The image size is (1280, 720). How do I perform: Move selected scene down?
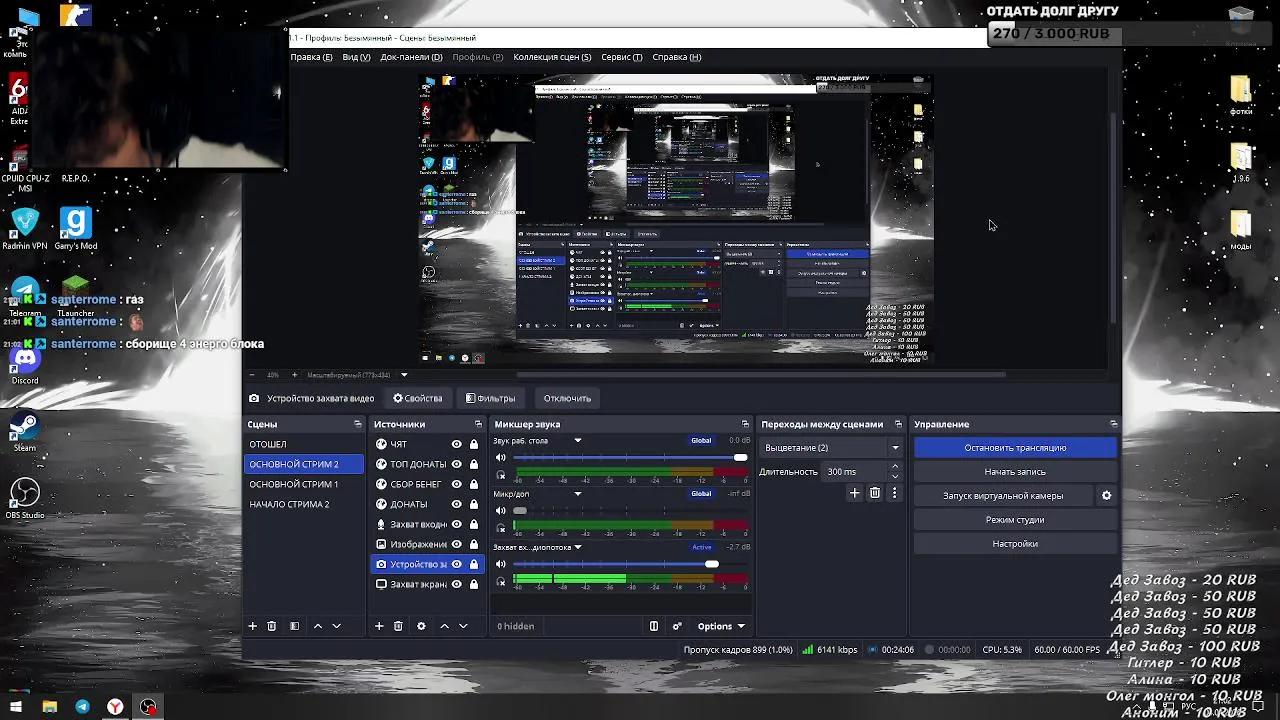(x=336, y=626)
